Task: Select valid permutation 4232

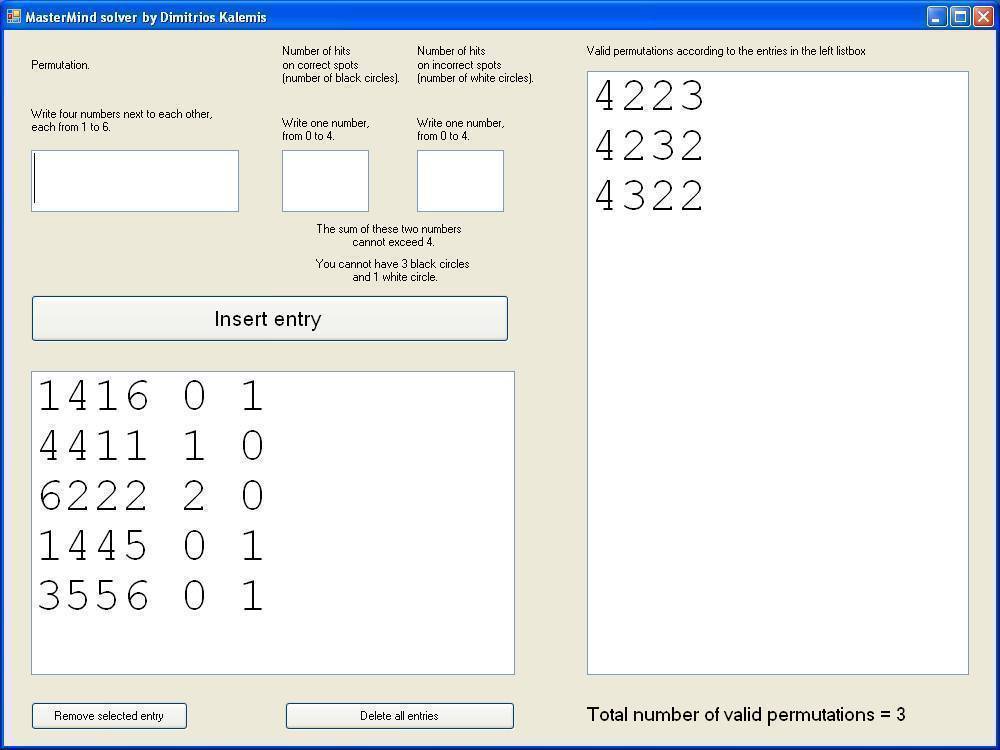Action: tap(777, 146)
